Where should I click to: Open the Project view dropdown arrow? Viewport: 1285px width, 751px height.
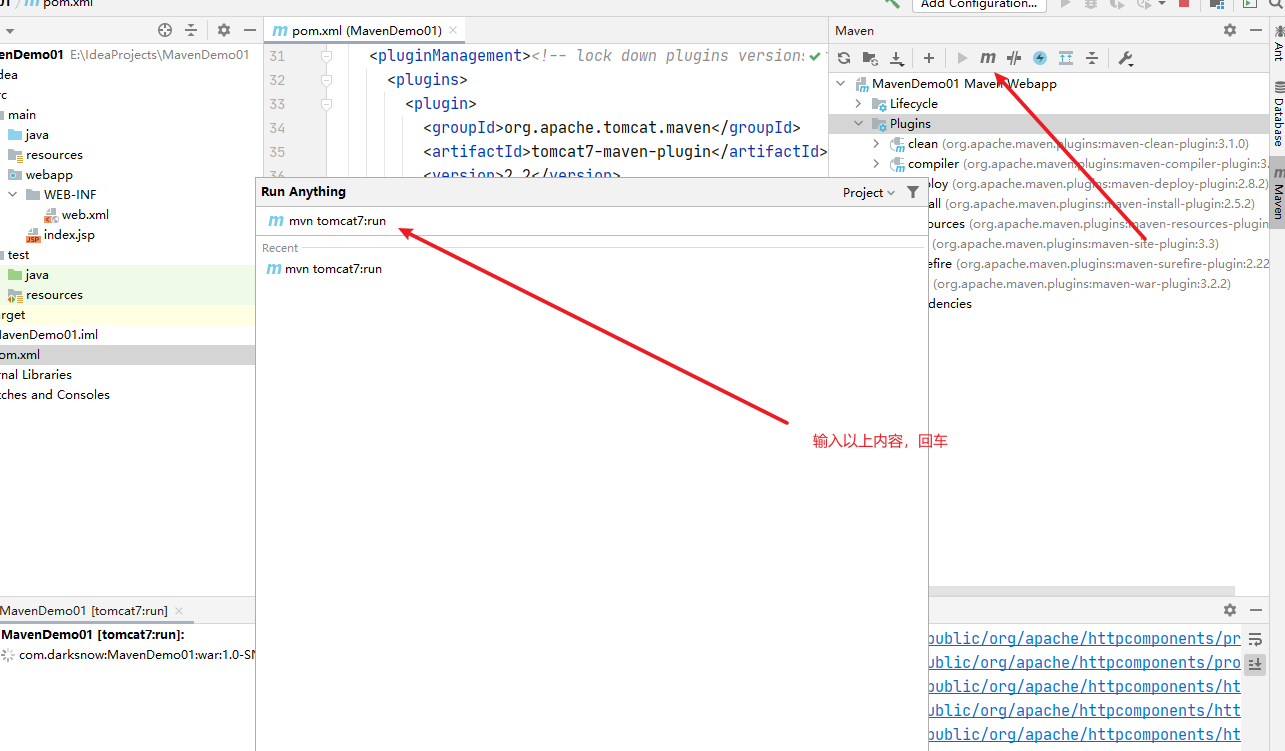pyautogui.click(x=9, y=31)
